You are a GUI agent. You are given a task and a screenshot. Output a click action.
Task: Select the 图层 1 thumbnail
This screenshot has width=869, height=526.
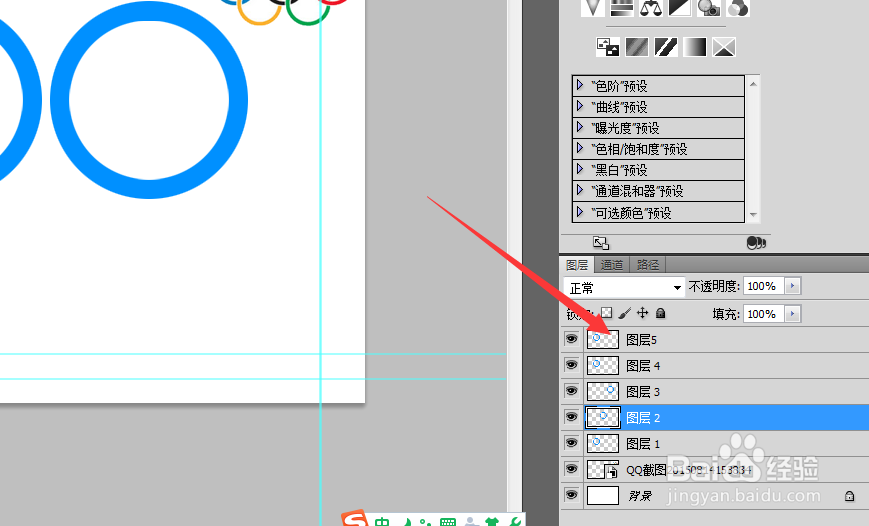[x=603, y=443]
